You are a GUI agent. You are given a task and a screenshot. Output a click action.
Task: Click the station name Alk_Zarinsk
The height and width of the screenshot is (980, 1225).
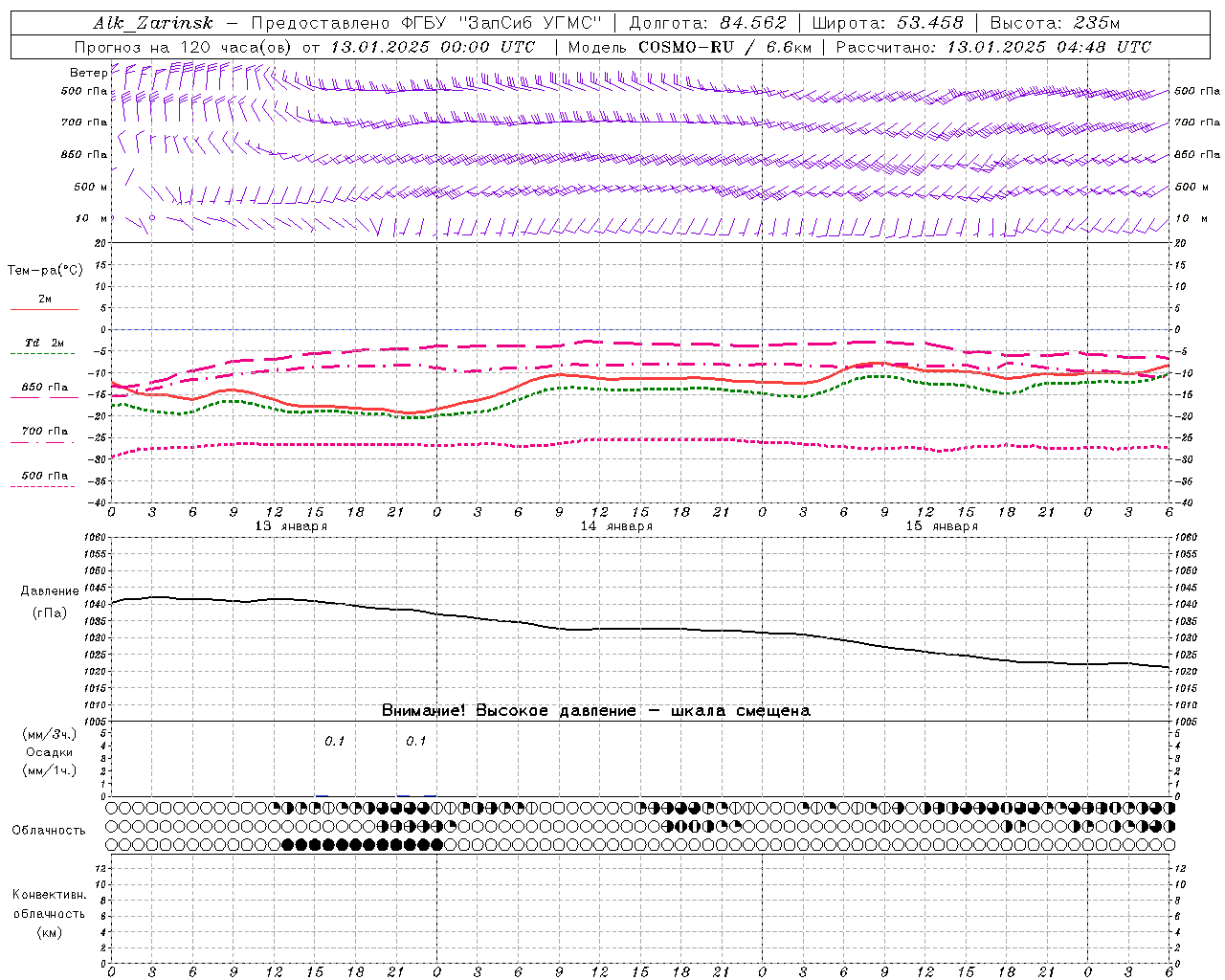click(x=153, y=23)
